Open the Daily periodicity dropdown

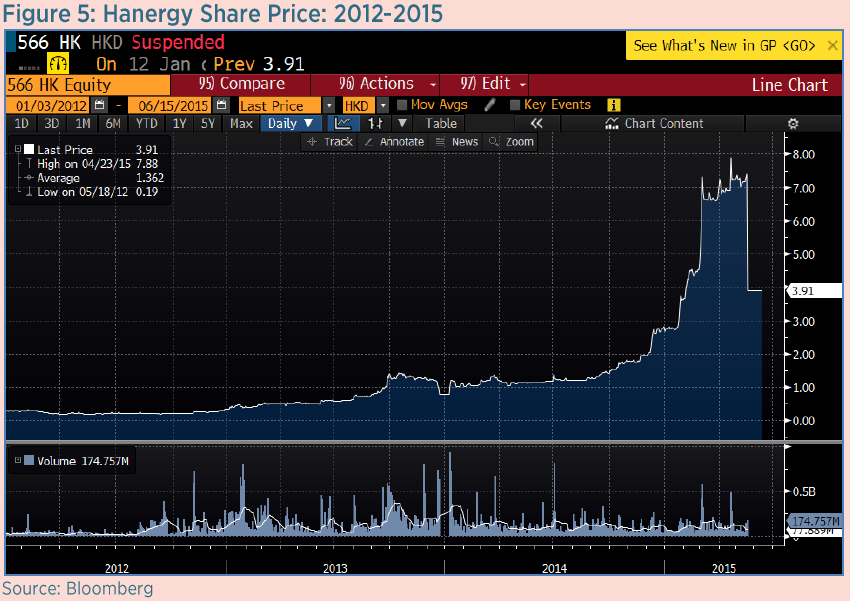pos(291,124)
